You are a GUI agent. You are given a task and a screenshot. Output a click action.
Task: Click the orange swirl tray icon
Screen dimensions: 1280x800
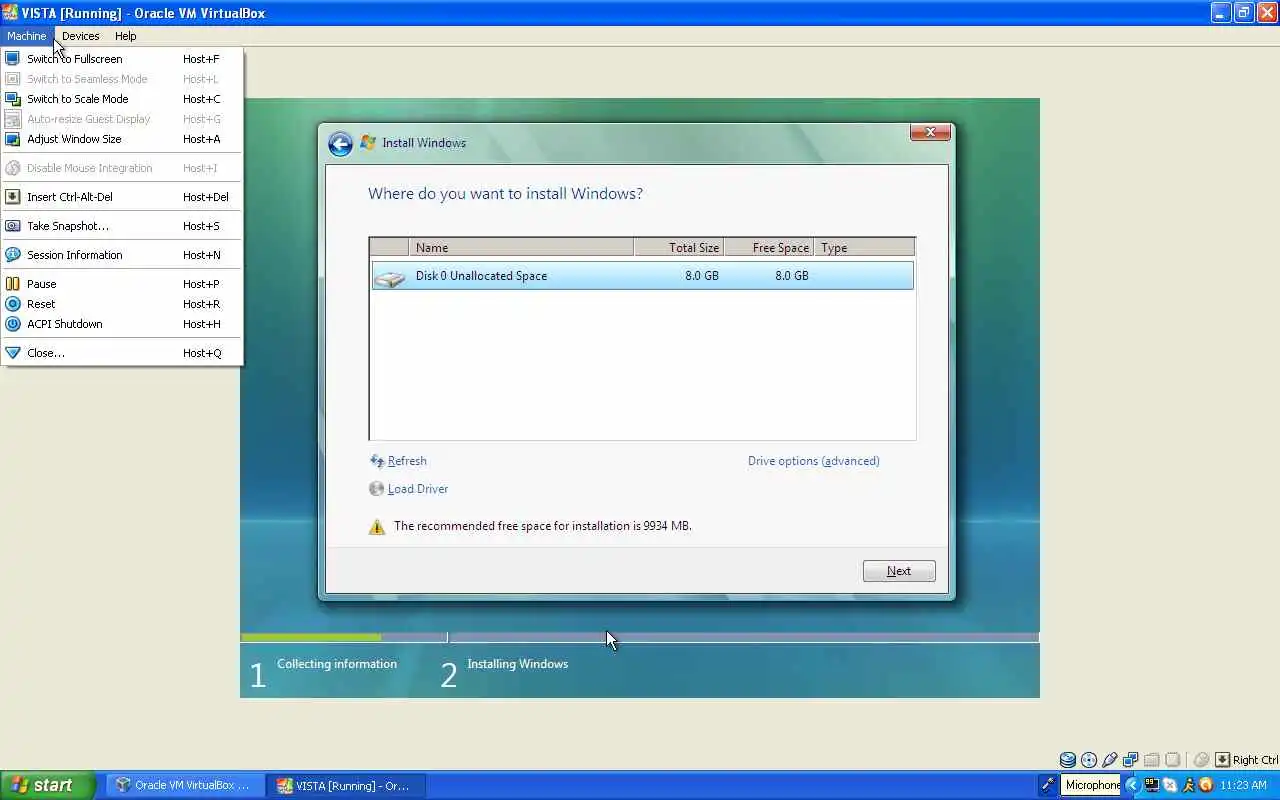pyautogui.click(x=1205, y=785)
